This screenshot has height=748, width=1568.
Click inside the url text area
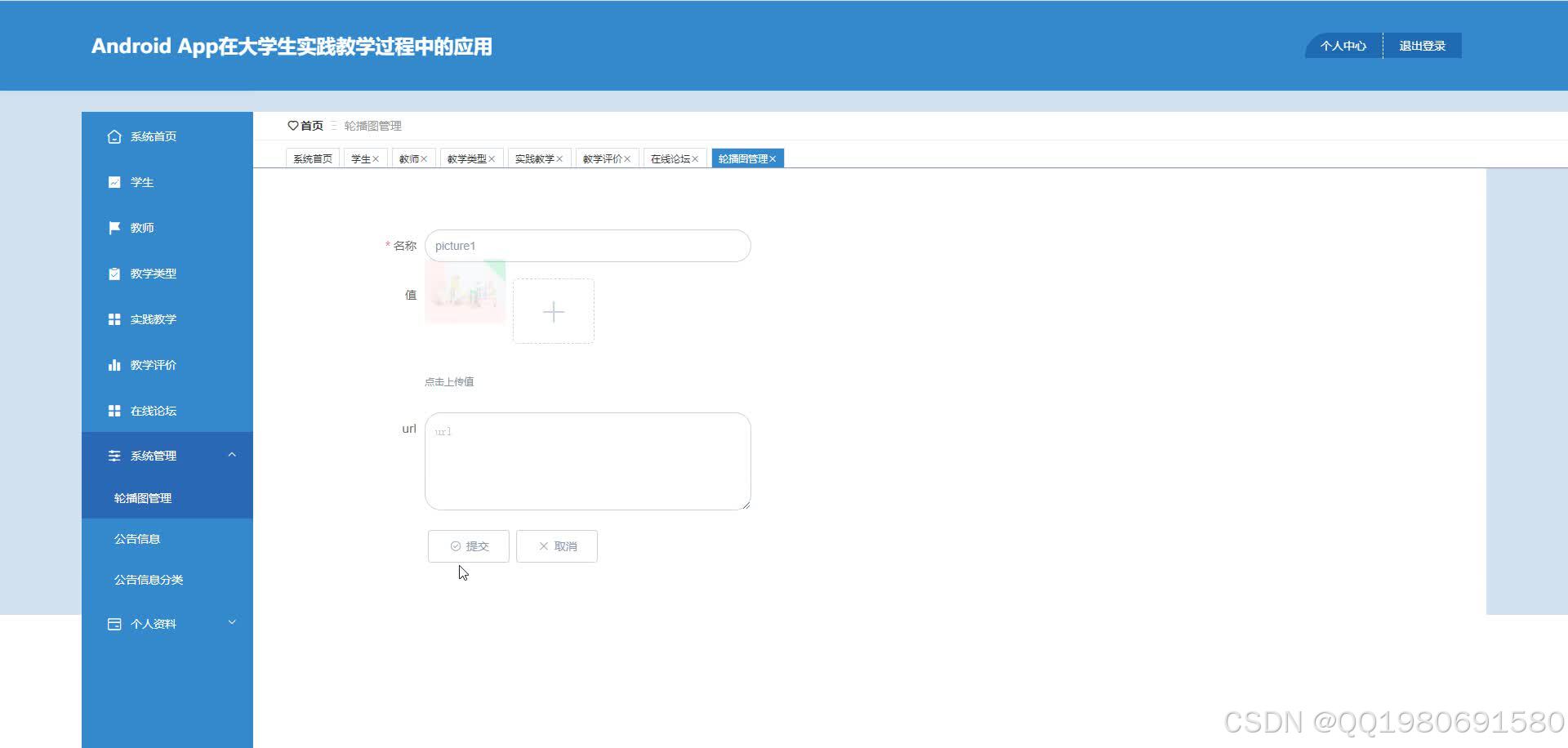tap(586, 460)
